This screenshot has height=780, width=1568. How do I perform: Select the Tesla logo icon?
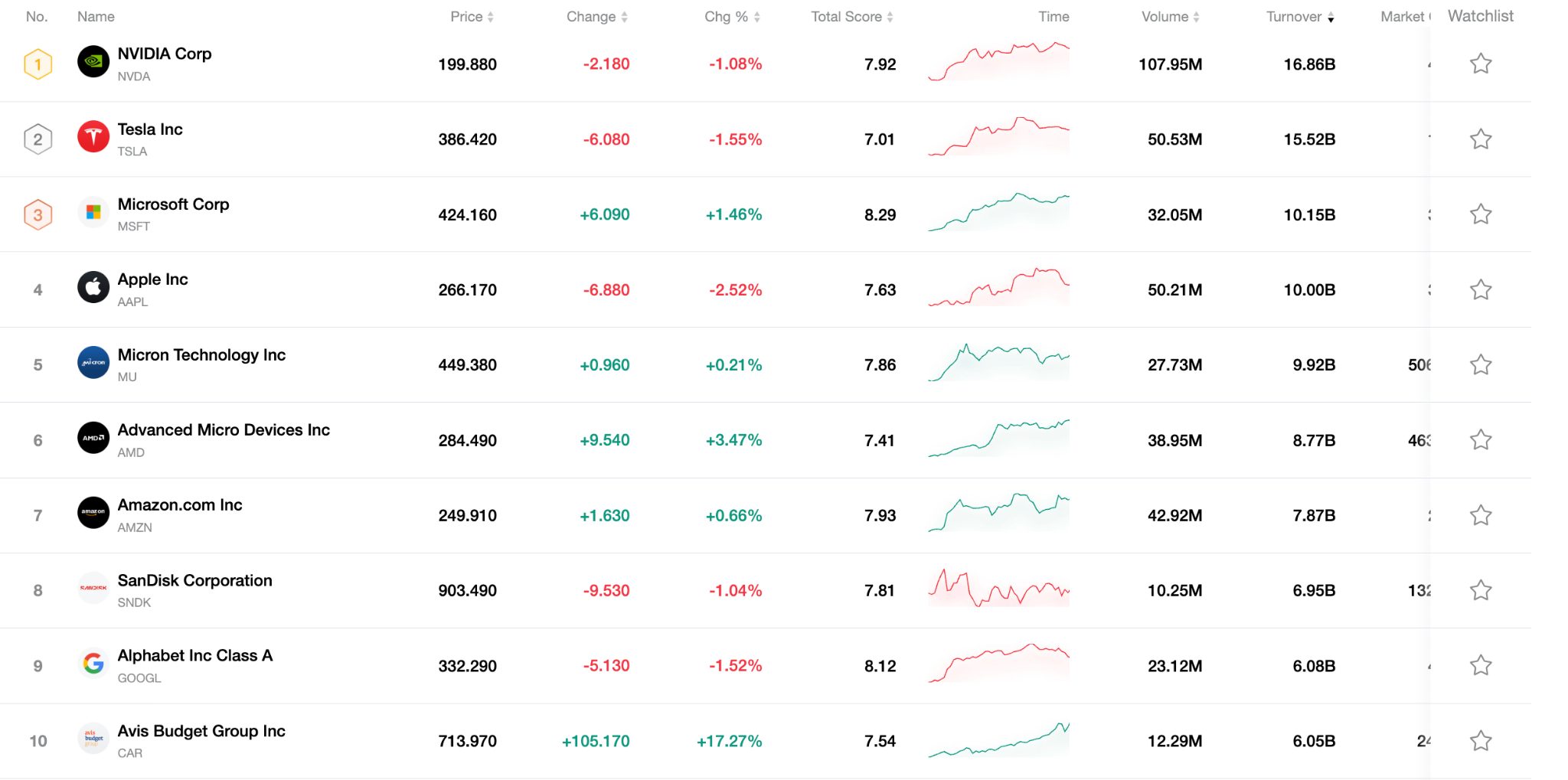point(93,139)
